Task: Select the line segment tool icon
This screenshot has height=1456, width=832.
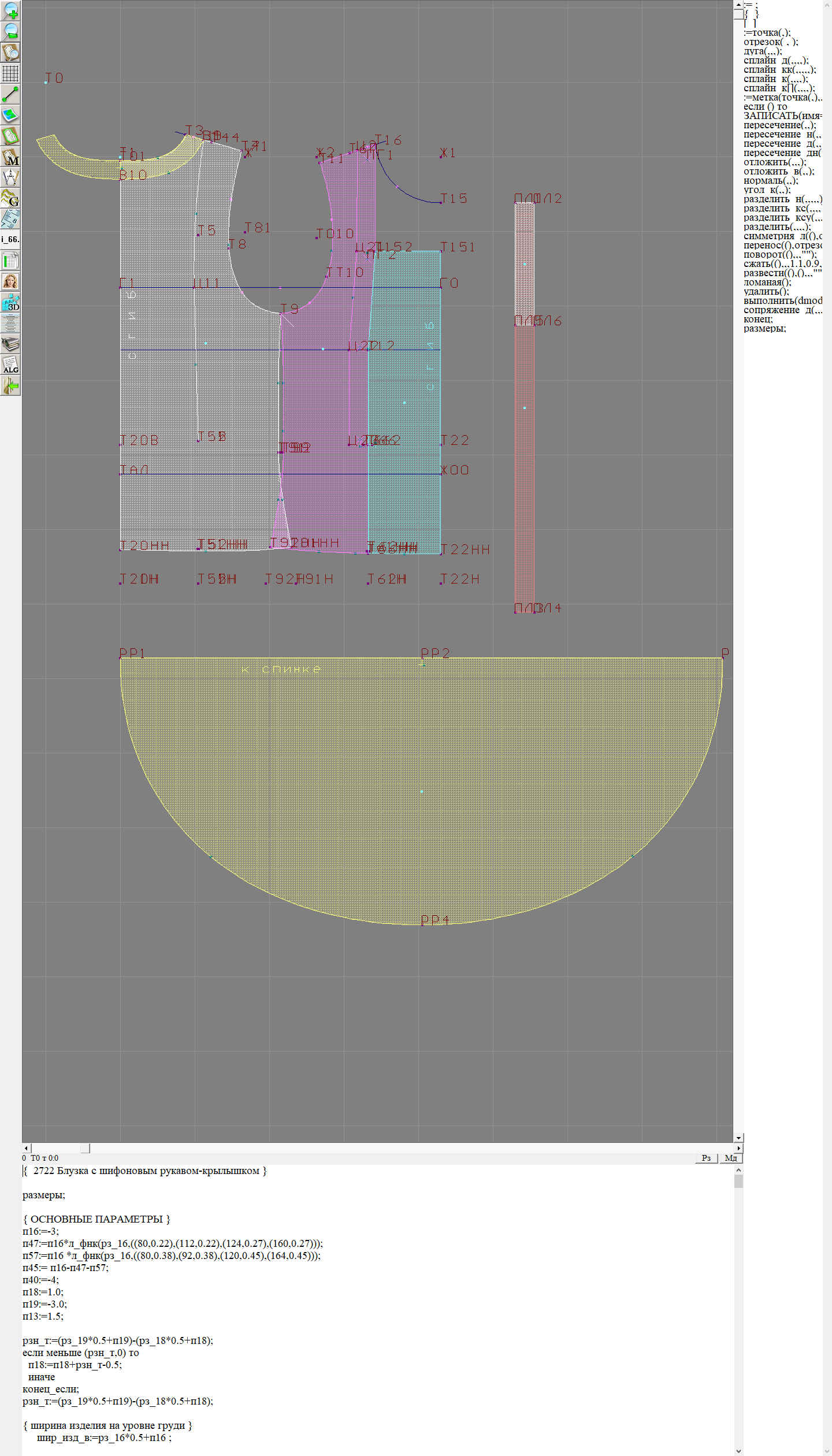Action: pos(10,94)
